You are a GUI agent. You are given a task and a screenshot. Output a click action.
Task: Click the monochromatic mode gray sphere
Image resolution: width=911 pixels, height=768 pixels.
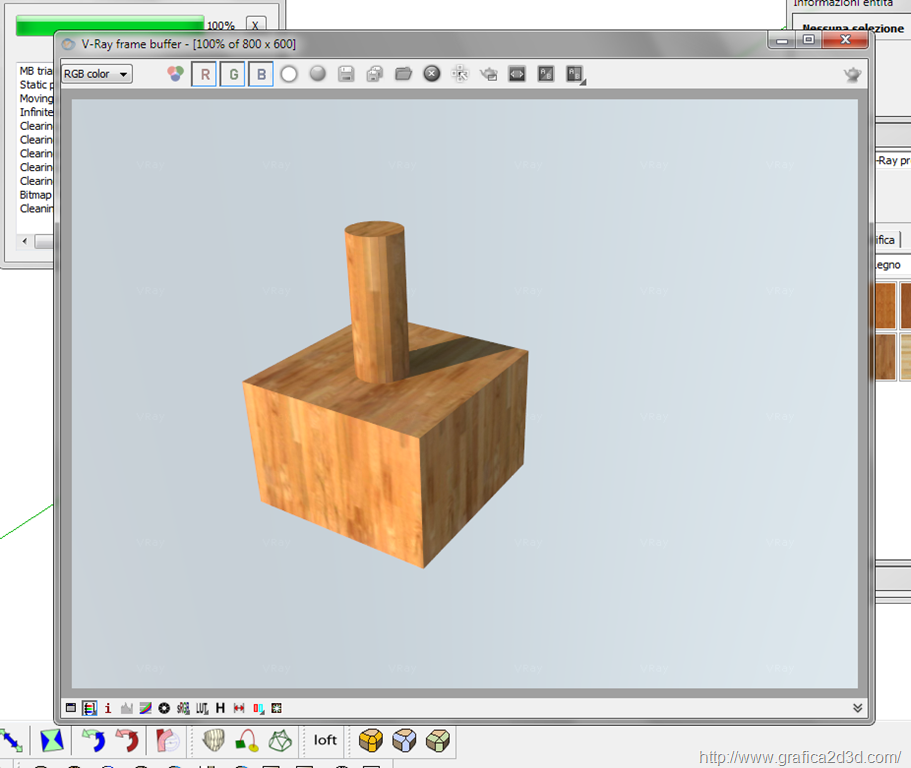(x=318, y=74)
